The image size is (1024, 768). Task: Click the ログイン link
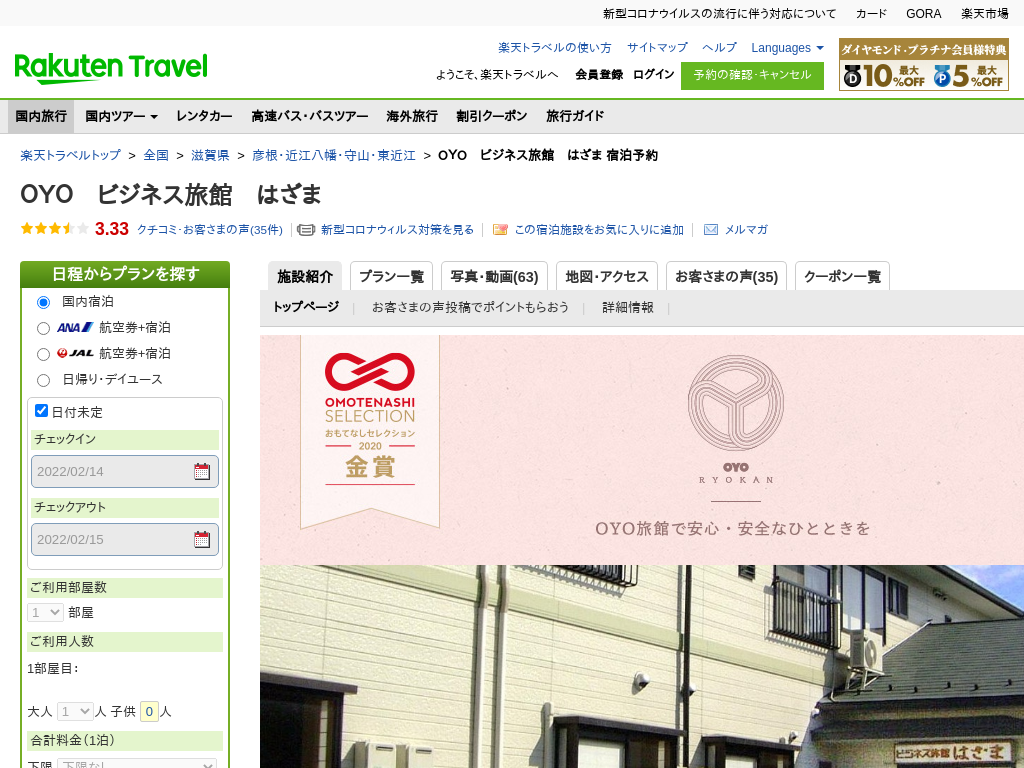coord(653,74)
